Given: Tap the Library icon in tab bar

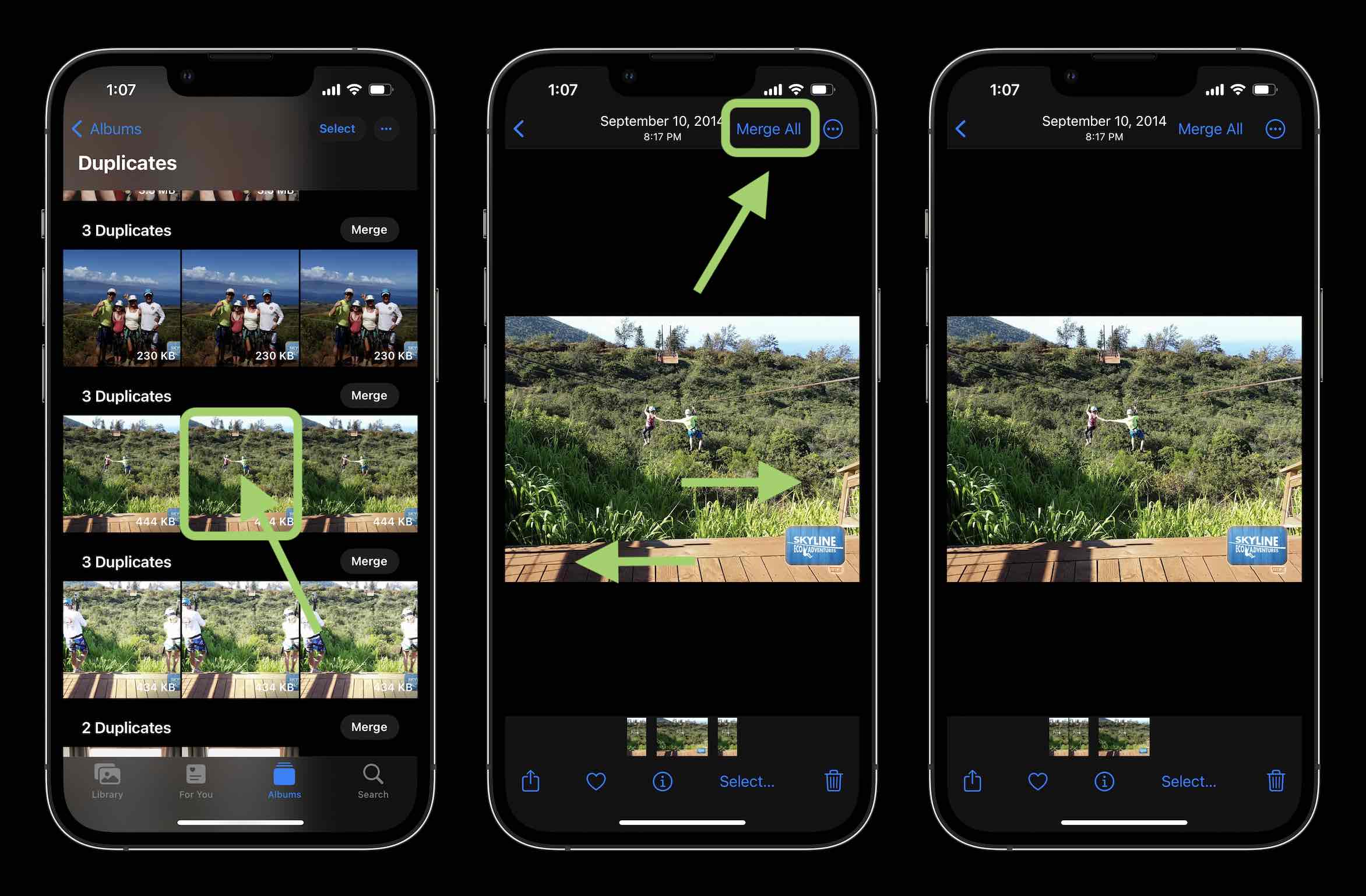Looking at the screenshot, I should tap(108, 779).
